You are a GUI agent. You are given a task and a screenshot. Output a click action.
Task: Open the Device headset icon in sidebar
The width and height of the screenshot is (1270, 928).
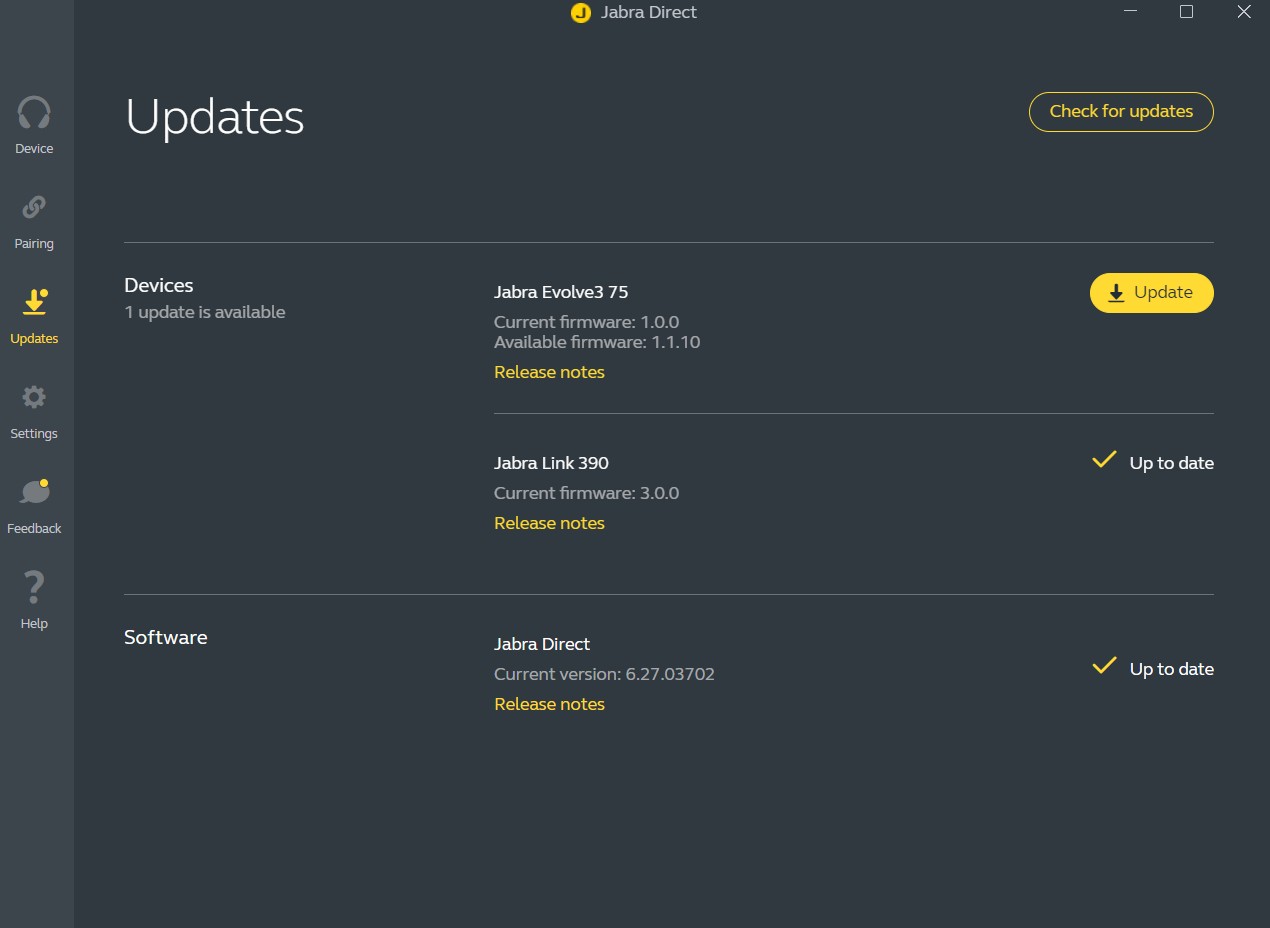[34, 113]
